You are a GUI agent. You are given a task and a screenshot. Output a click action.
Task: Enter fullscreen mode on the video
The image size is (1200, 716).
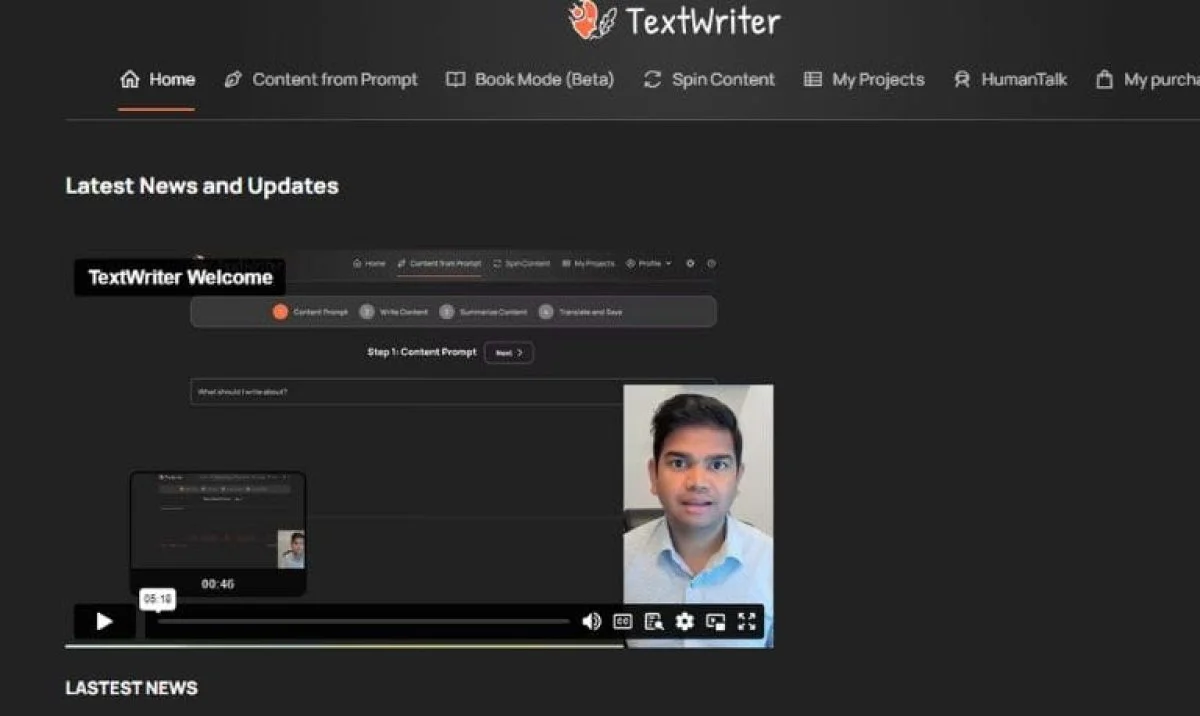(746, 622)
